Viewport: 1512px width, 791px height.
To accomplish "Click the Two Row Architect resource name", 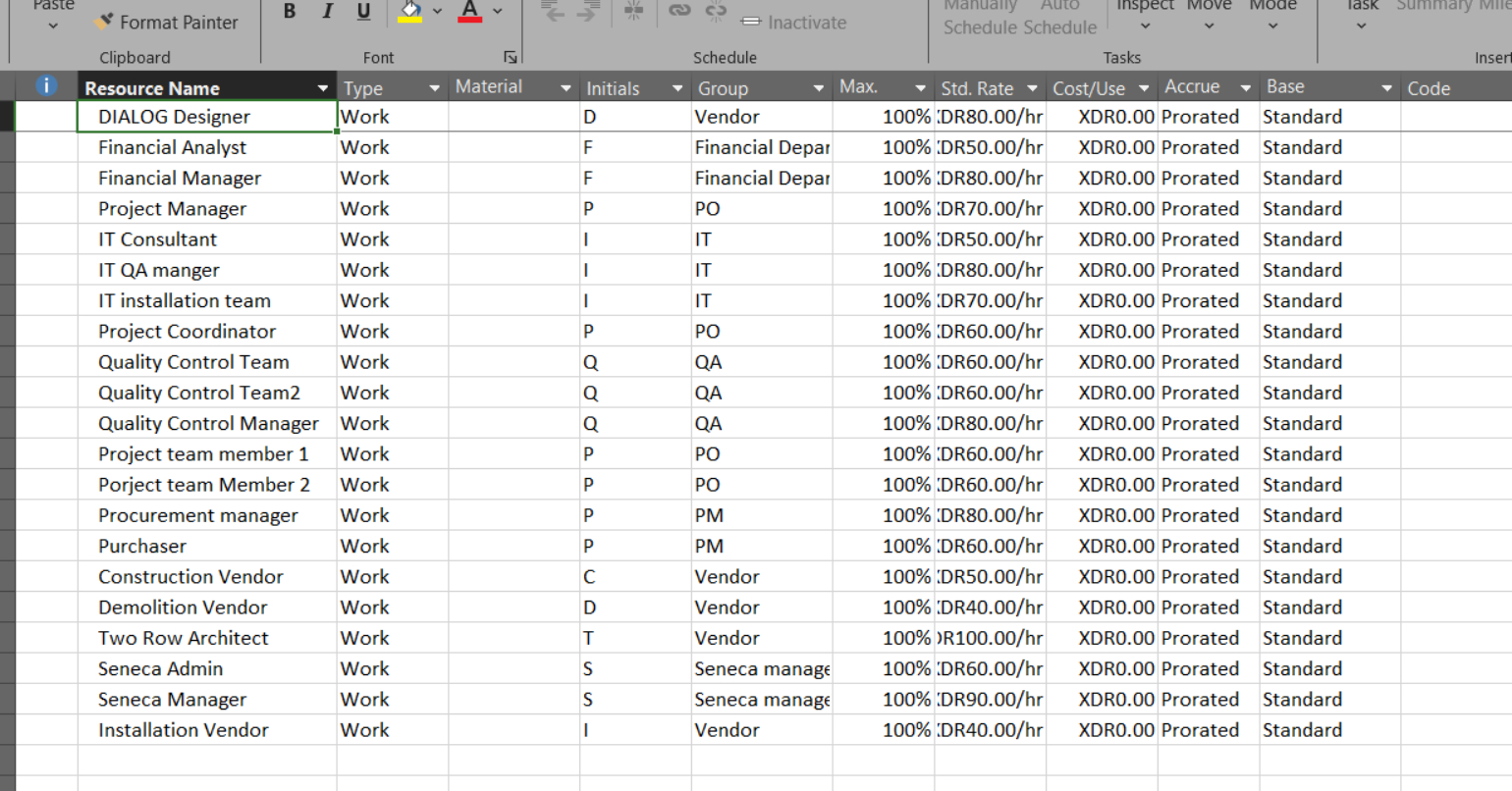I will coord(184,638).
